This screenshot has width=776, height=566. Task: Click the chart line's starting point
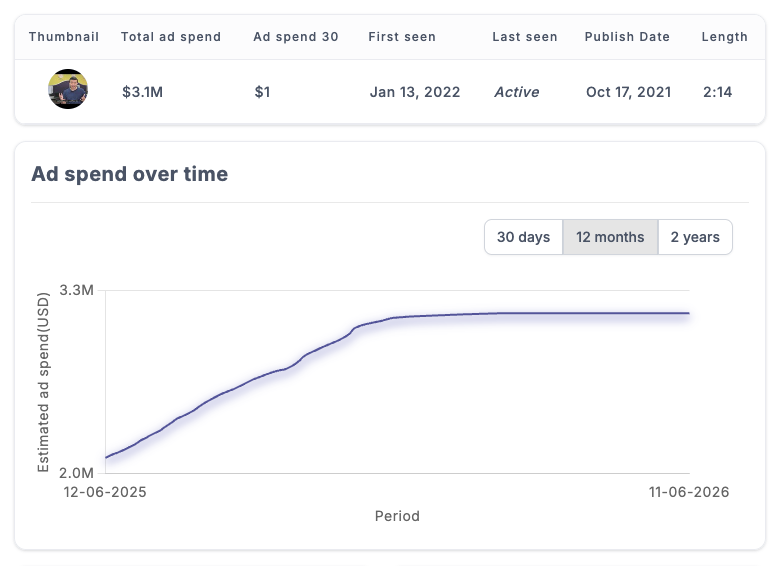point(106,457)
